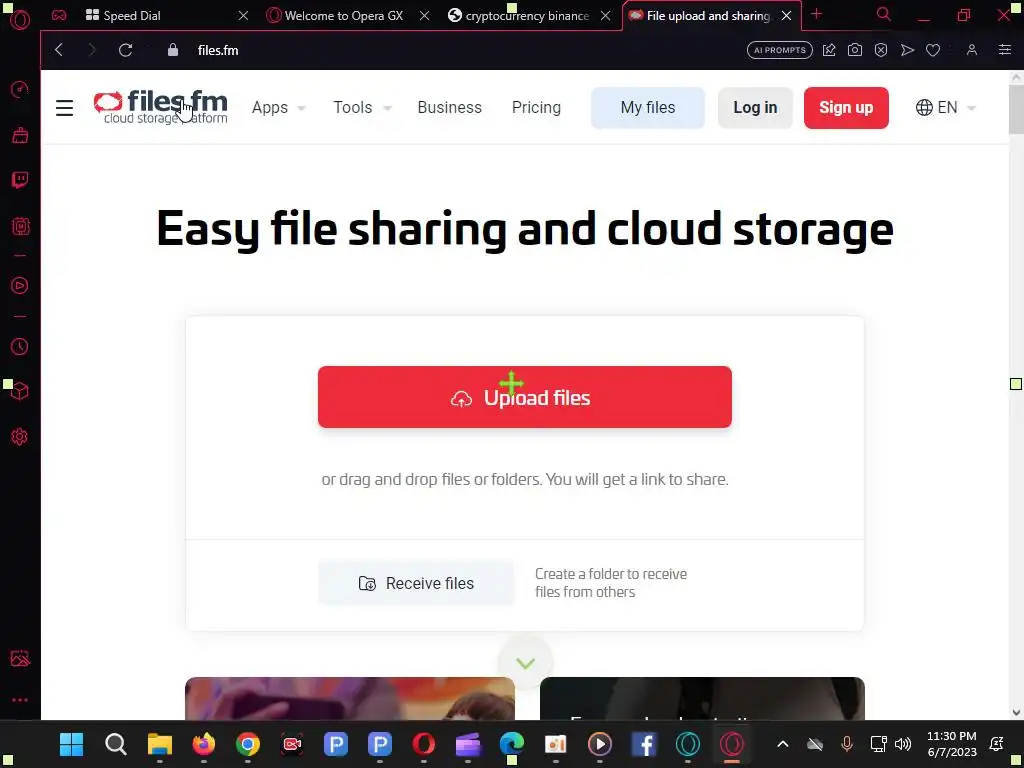The width and height of the screenshot is (1024, 768).
Task: Click the snapshot camera icon in address bar
Action: pyautogui.click(x=855, y=50)
